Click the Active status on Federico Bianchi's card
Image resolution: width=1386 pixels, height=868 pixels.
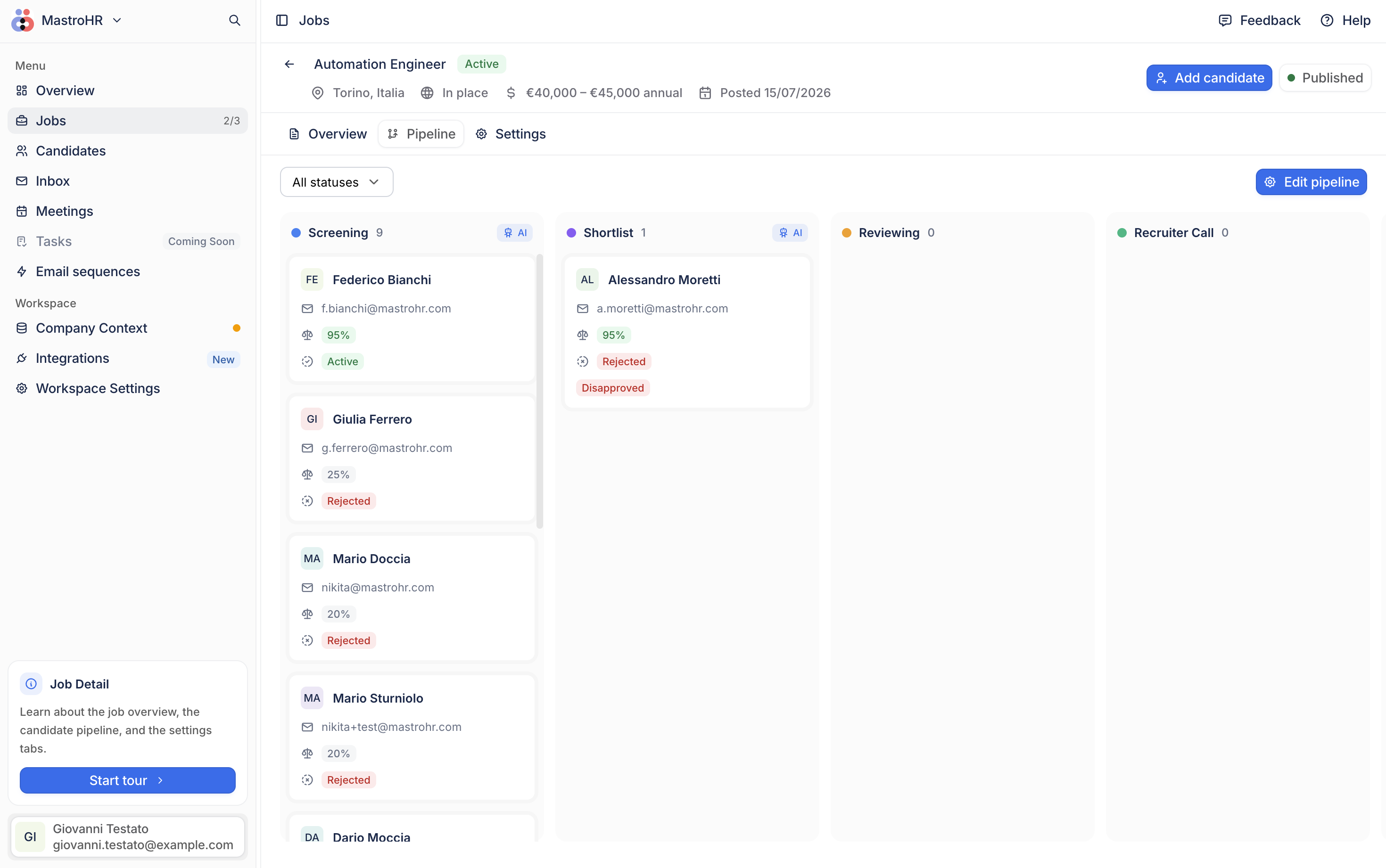click(342, 362)
